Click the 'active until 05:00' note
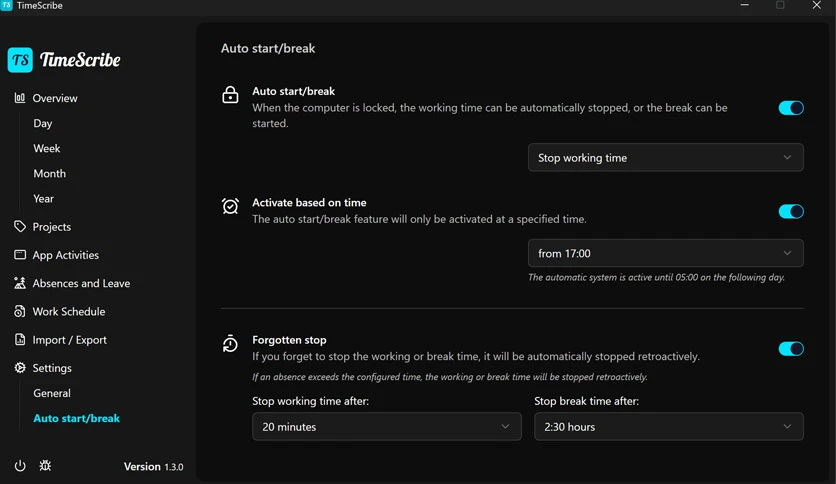The image size is (836, 484). [x=656, y=277]
